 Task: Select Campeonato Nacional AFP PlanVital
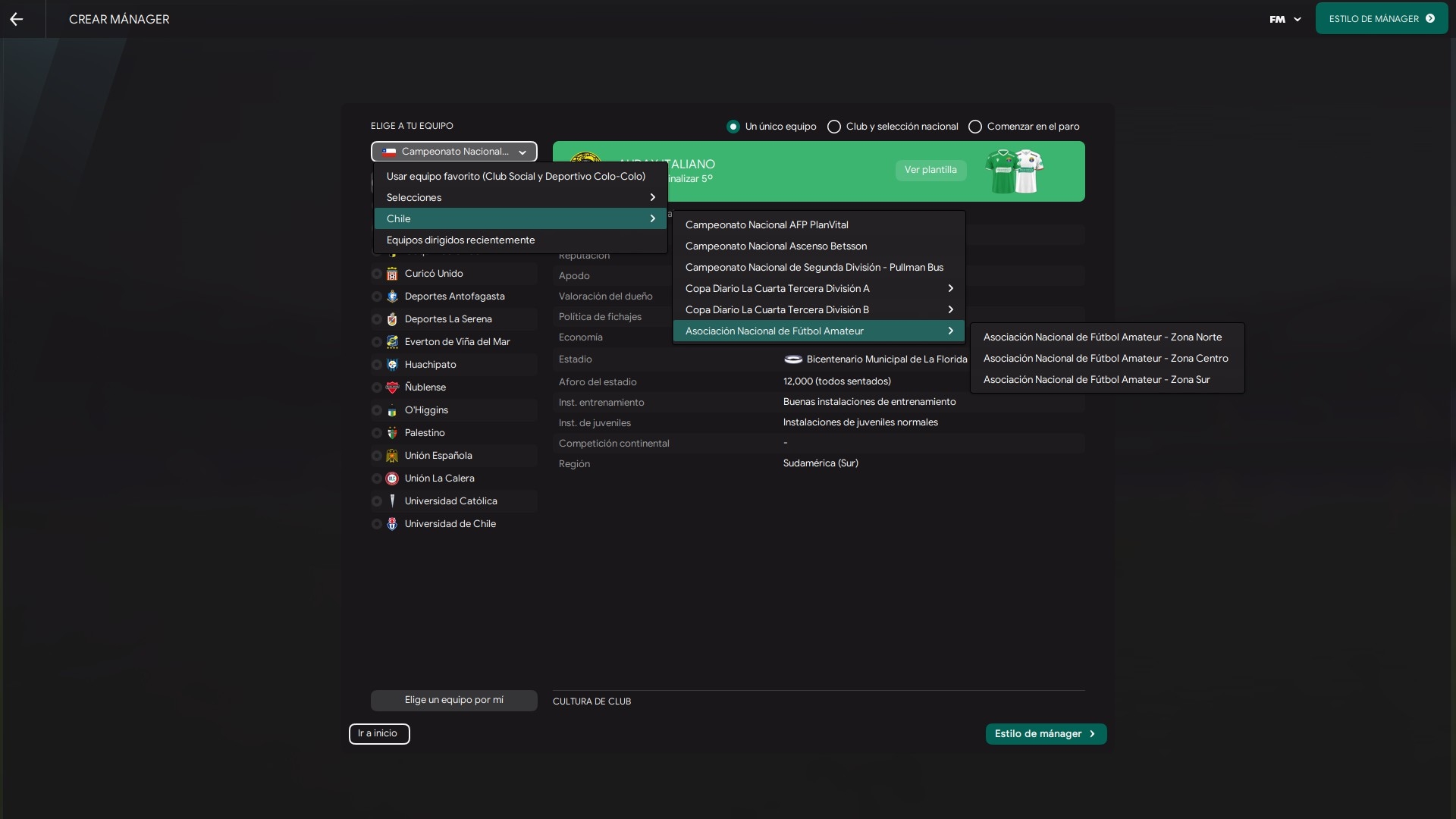click(819, 224)
